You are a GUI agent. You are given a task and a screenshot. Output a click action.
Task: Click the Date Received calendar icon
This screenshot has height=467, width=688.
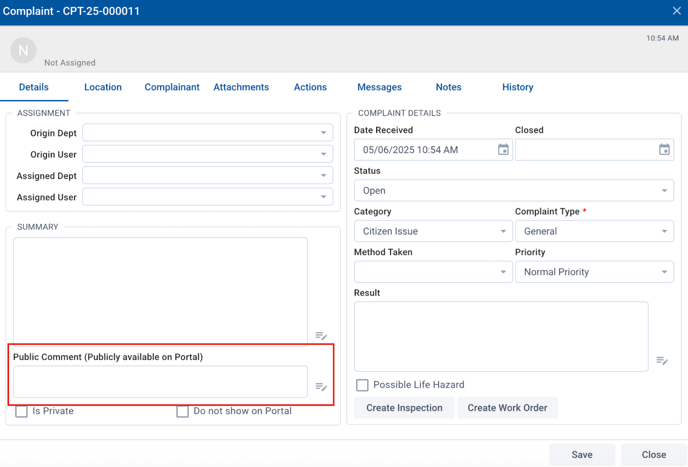(x=503, y=150)
